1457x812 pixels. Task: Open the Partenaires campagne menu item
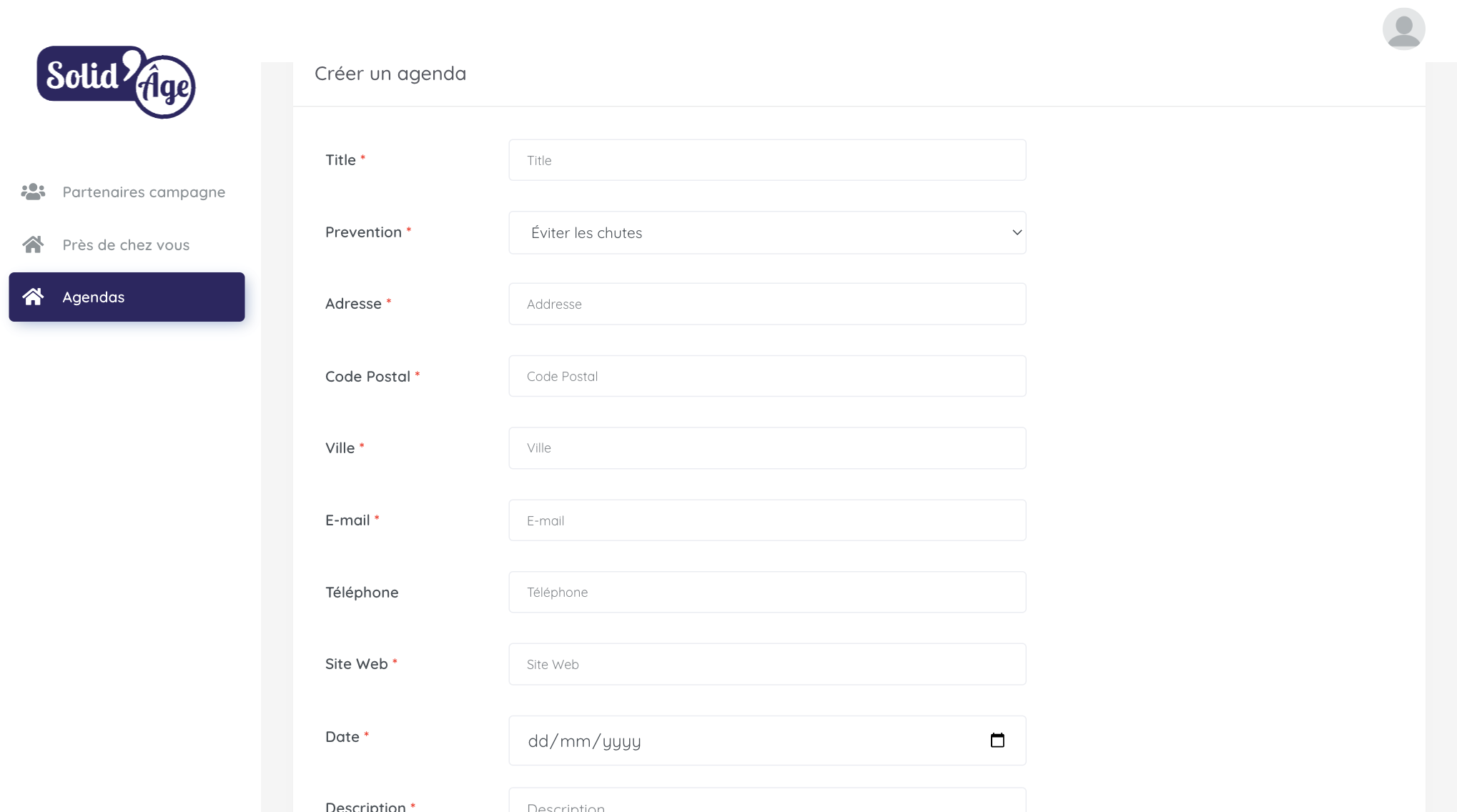pos(144,192)
